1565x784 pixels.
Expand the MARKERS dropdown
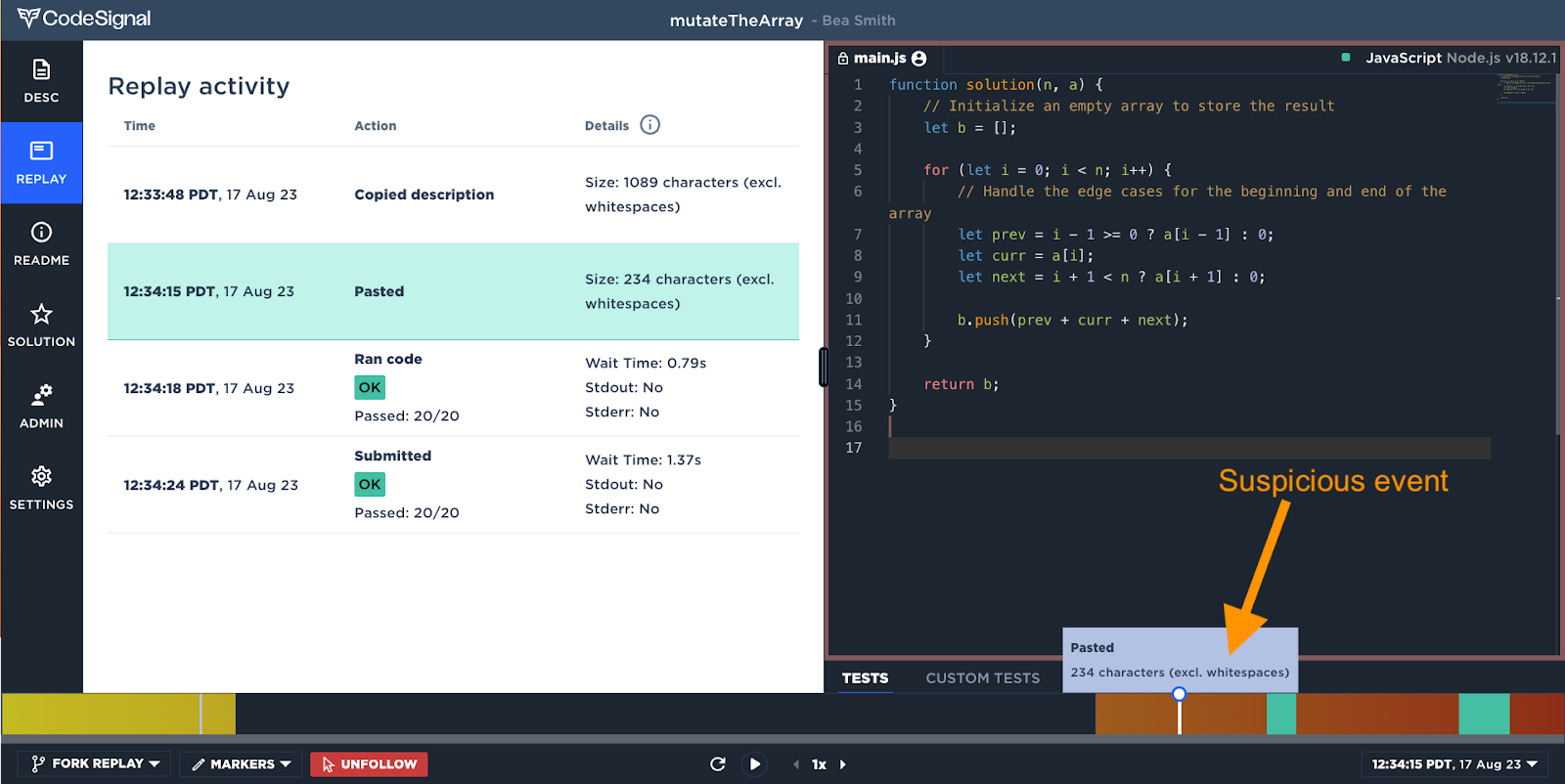tap(241, 763)
